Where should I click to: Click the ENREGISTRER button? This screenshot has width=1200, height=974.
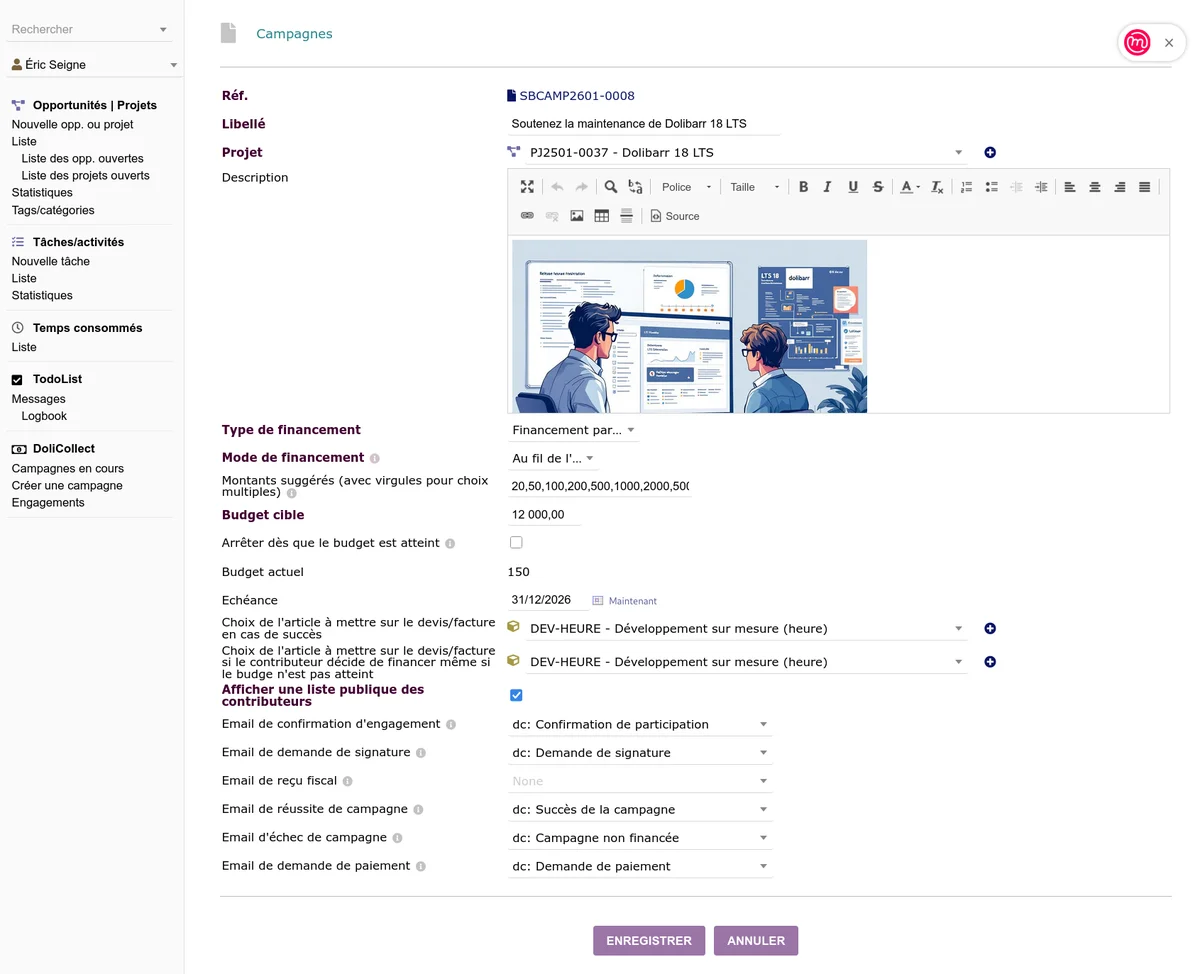click(x=649, y=941)
